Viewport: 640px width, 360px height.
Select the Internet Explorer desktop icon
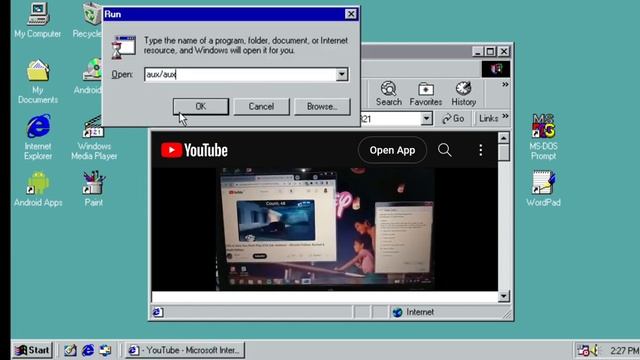38,137
